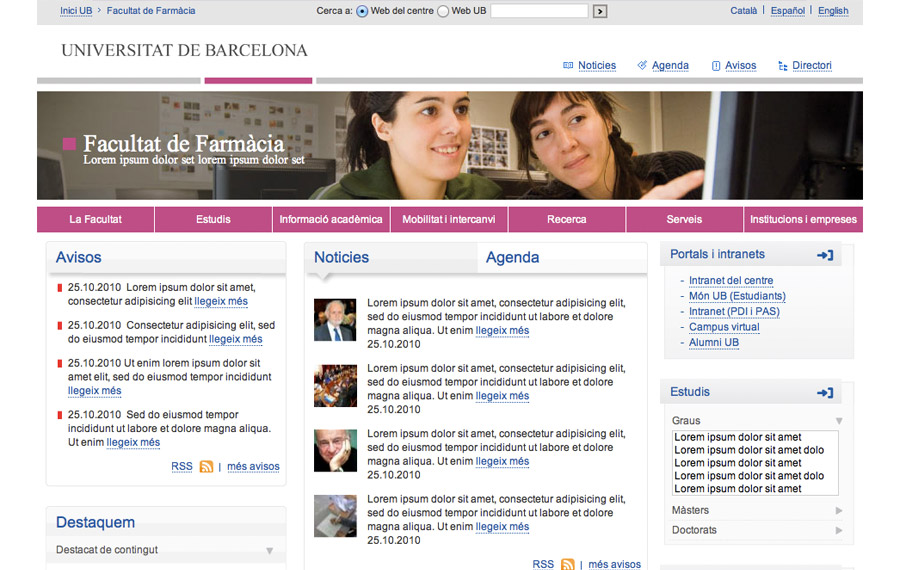The width and height of the screenshot is (900, 570).
Task: Expand the Doctorats section
Action: click(839, 530)
